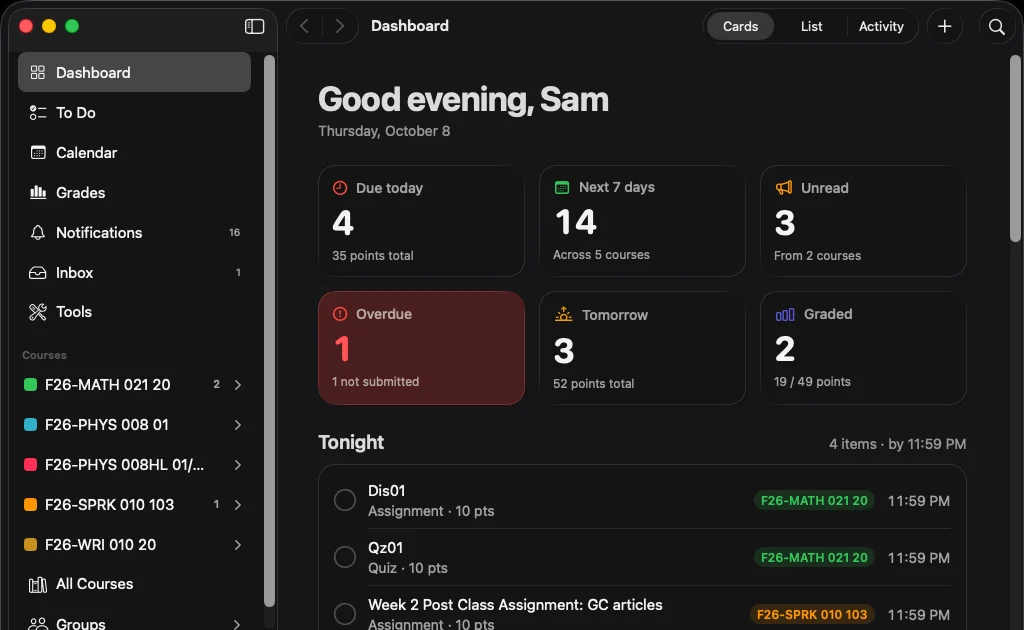
Task: Click the '4 items · by 11:59 PM' text
Action: point(897,444)
